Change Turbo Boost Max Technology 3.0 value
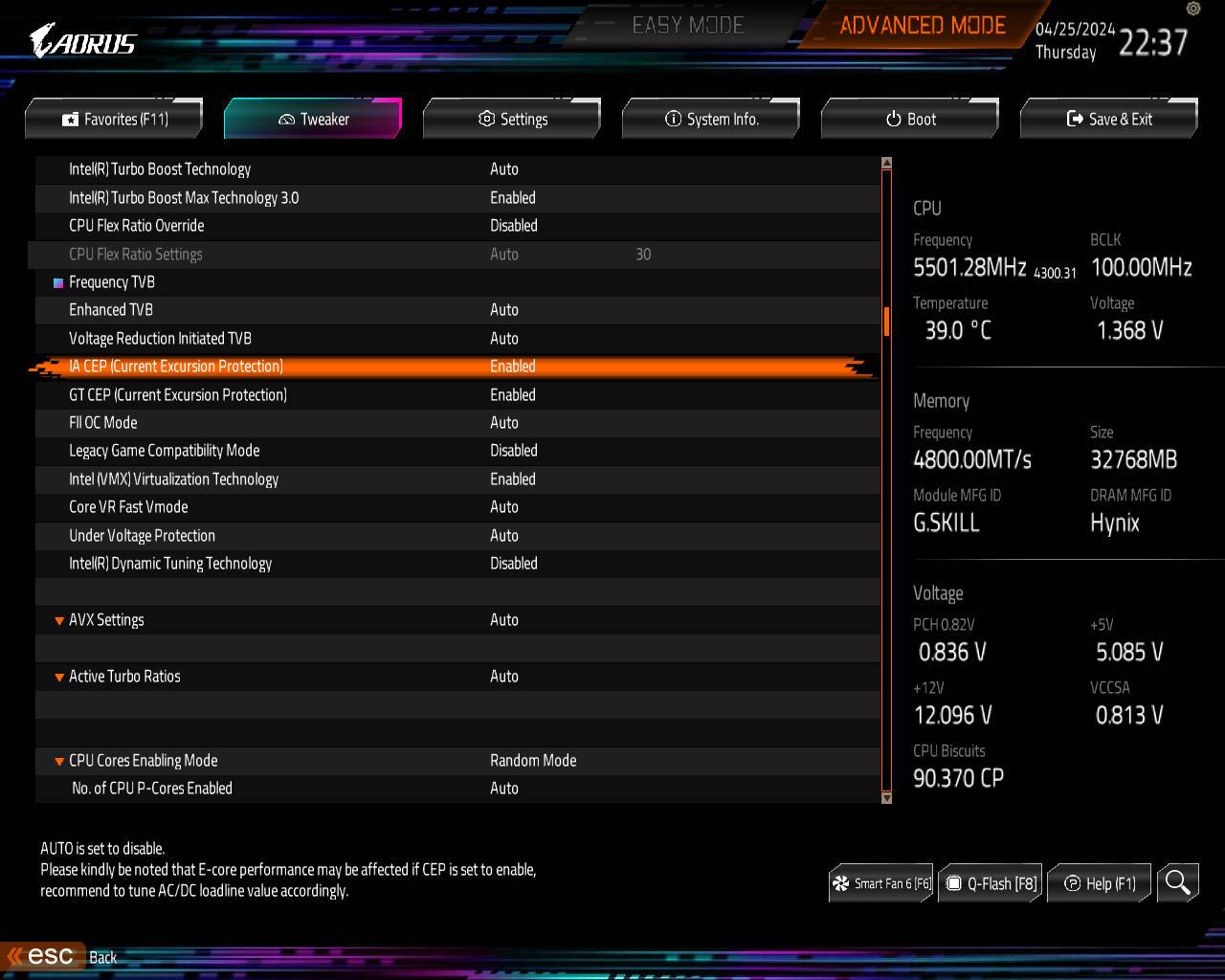1225x980 pixels. pos(513,198)
